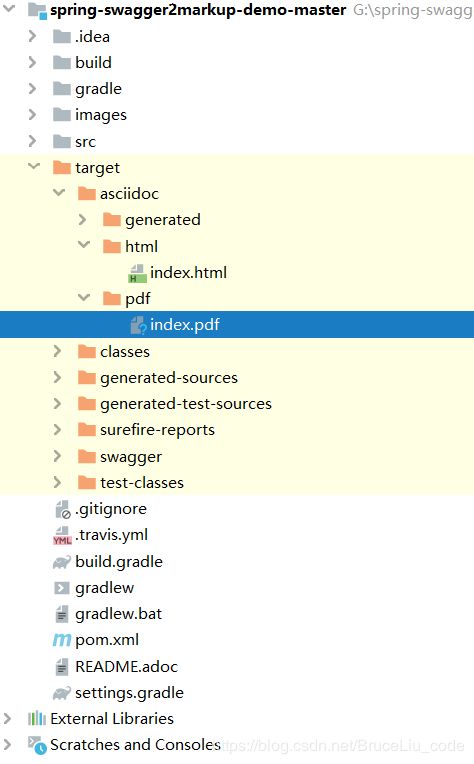
Task: Click the Scratches and Consoles icon
Action: click(37, 745)
